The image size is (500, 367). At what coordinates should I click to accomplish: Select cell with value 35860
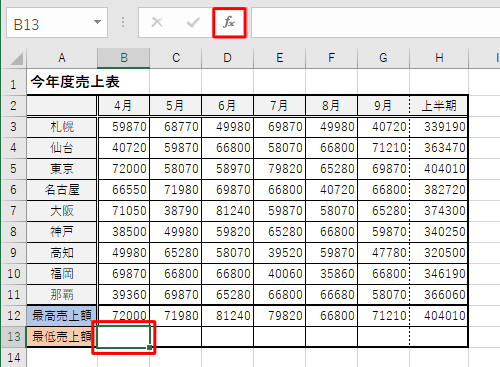332,274
